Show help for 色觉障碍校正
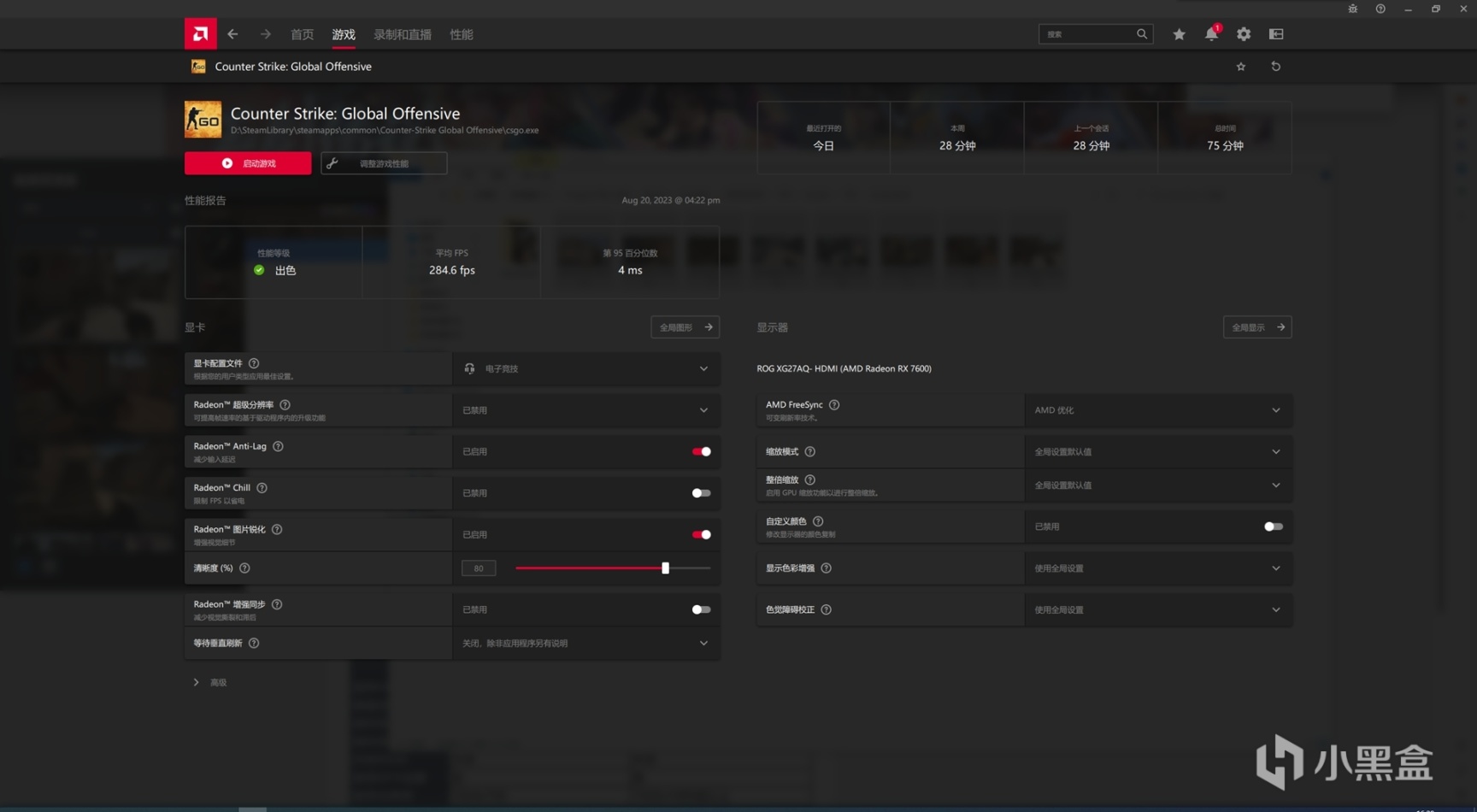This screenshot has width=1477, height=812. [826, 609]
